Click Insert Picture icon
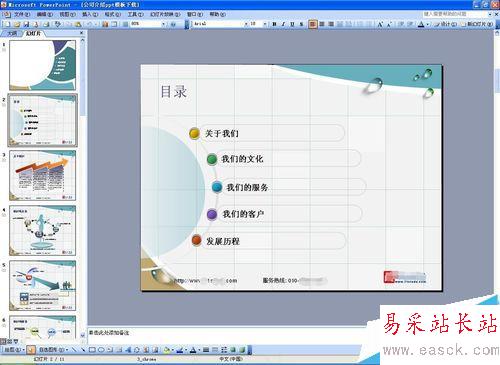The width and height of the screenshot is (500, 365). (x=155, y=350)
